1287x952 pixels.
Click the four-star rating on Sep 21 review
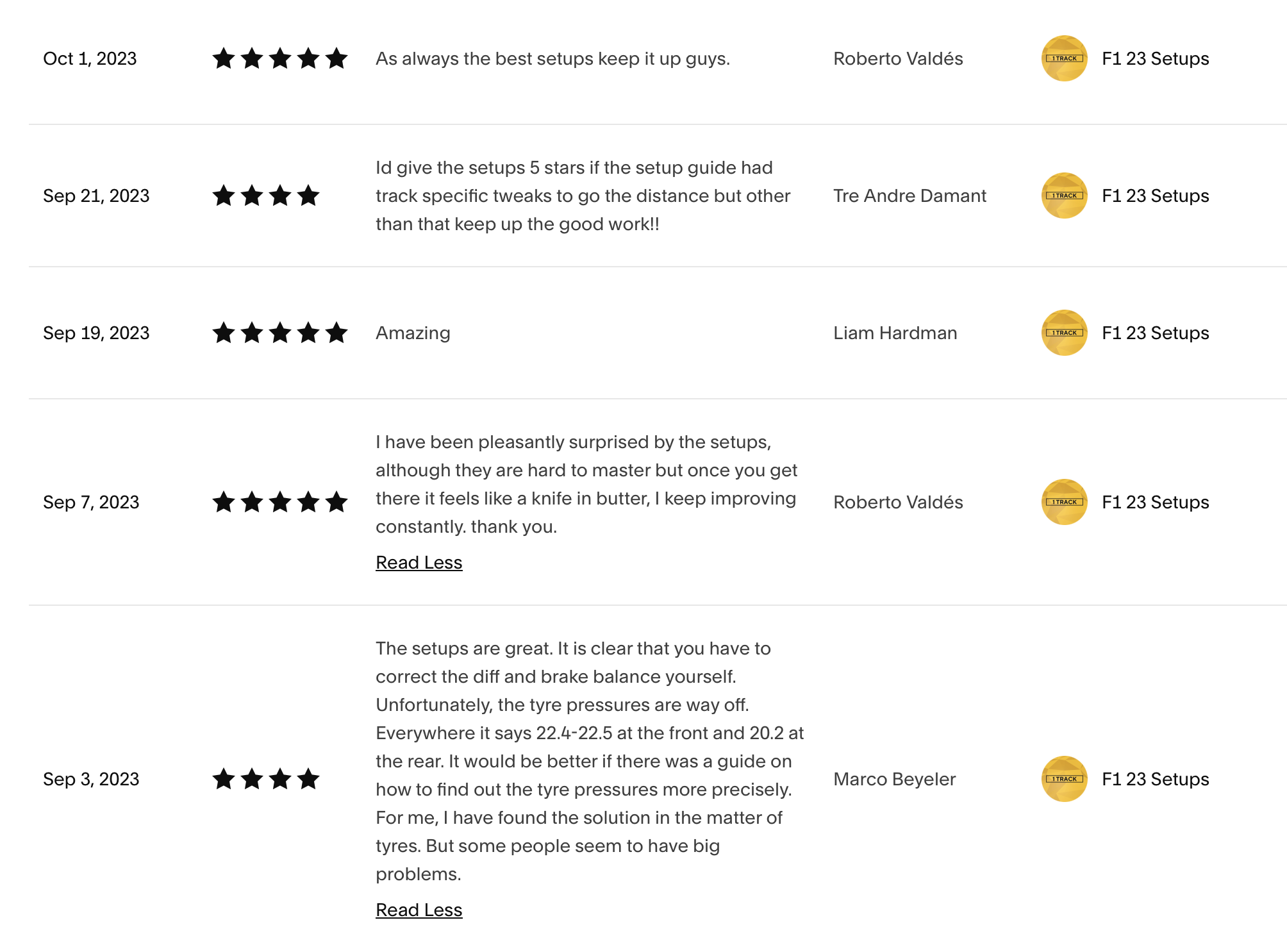point(266,196)
